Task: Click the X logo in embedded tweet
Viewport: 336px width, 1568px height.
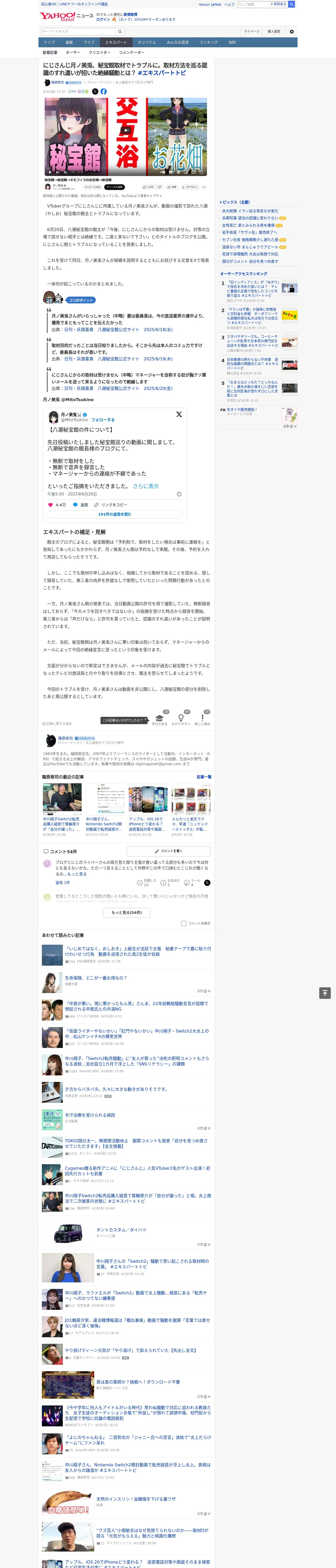Action: point(179,414)
